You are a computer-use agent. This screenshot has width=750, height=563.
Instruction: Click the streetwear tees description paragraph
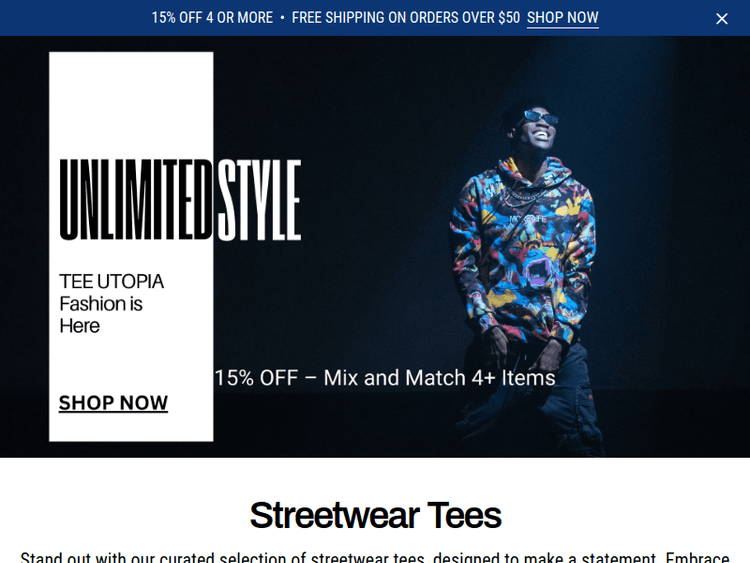point(375,558)
